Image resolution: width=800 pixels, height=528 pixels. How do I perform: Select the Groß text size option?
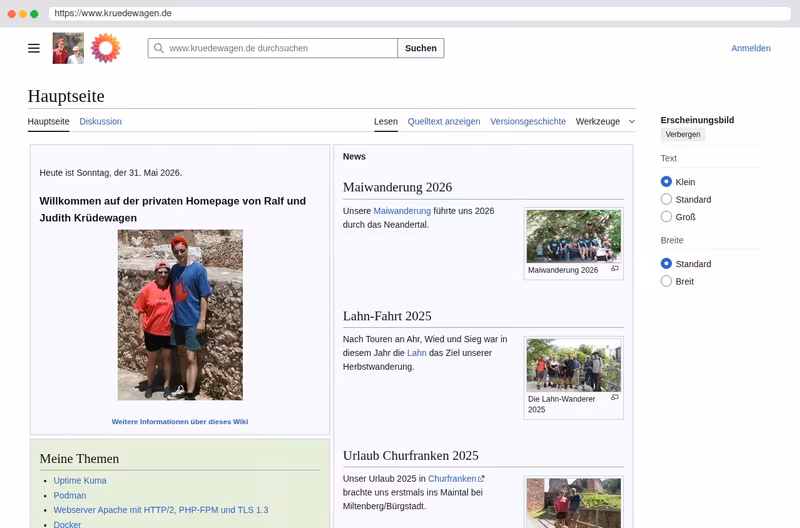pos(666,216)
